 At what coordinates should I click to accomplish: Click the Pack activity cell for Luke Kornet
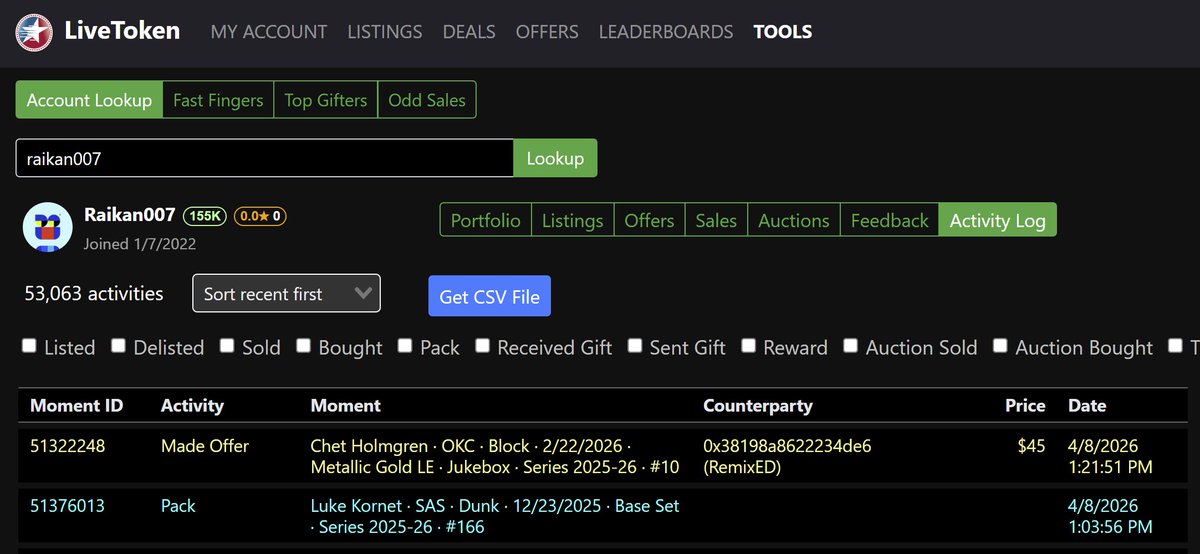click(x=178, y=506)
